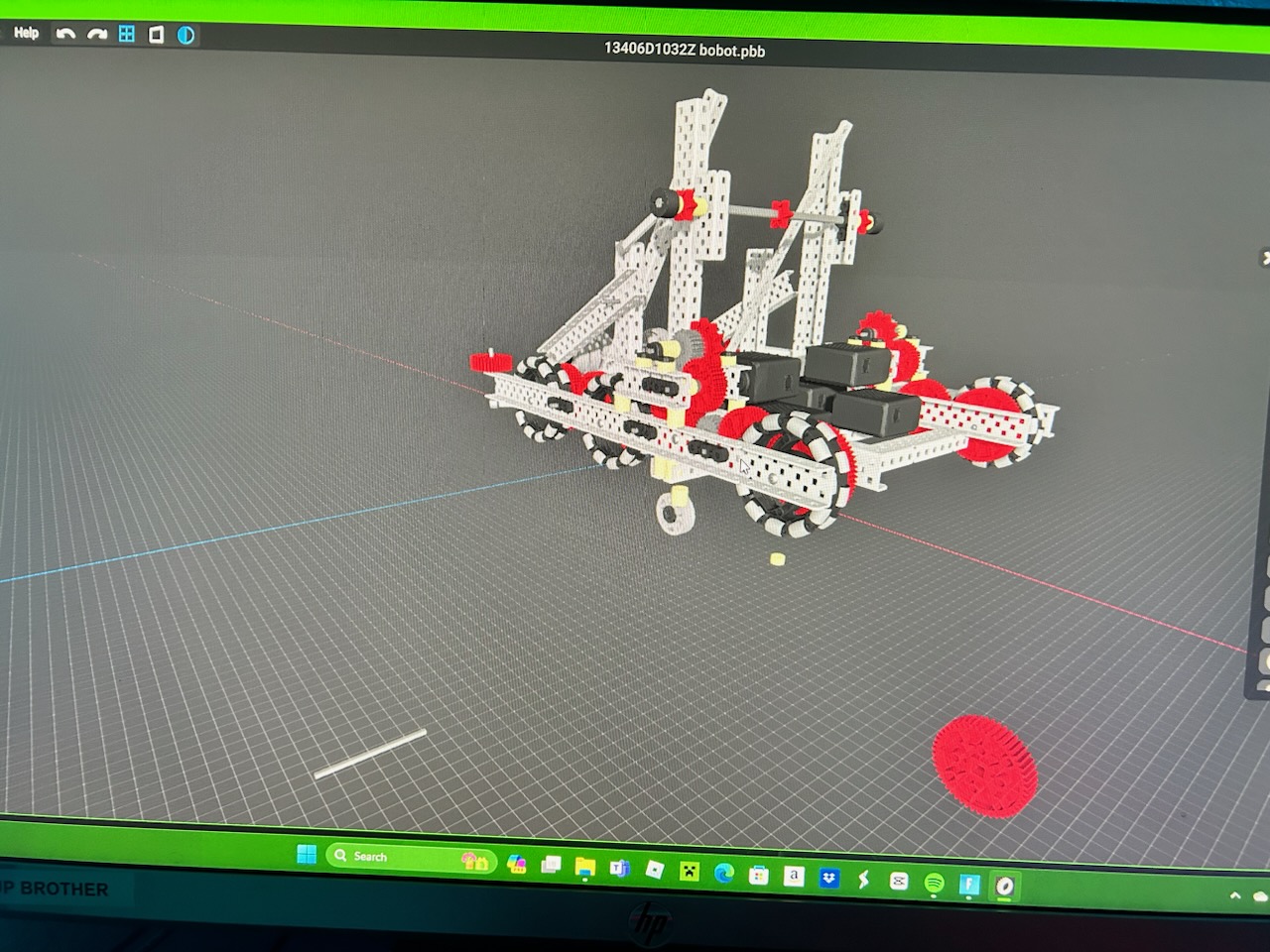This screenshot has height=952, width=1270.
Task: Select the small yellow spacer below robot
Action: coord(777,559)
